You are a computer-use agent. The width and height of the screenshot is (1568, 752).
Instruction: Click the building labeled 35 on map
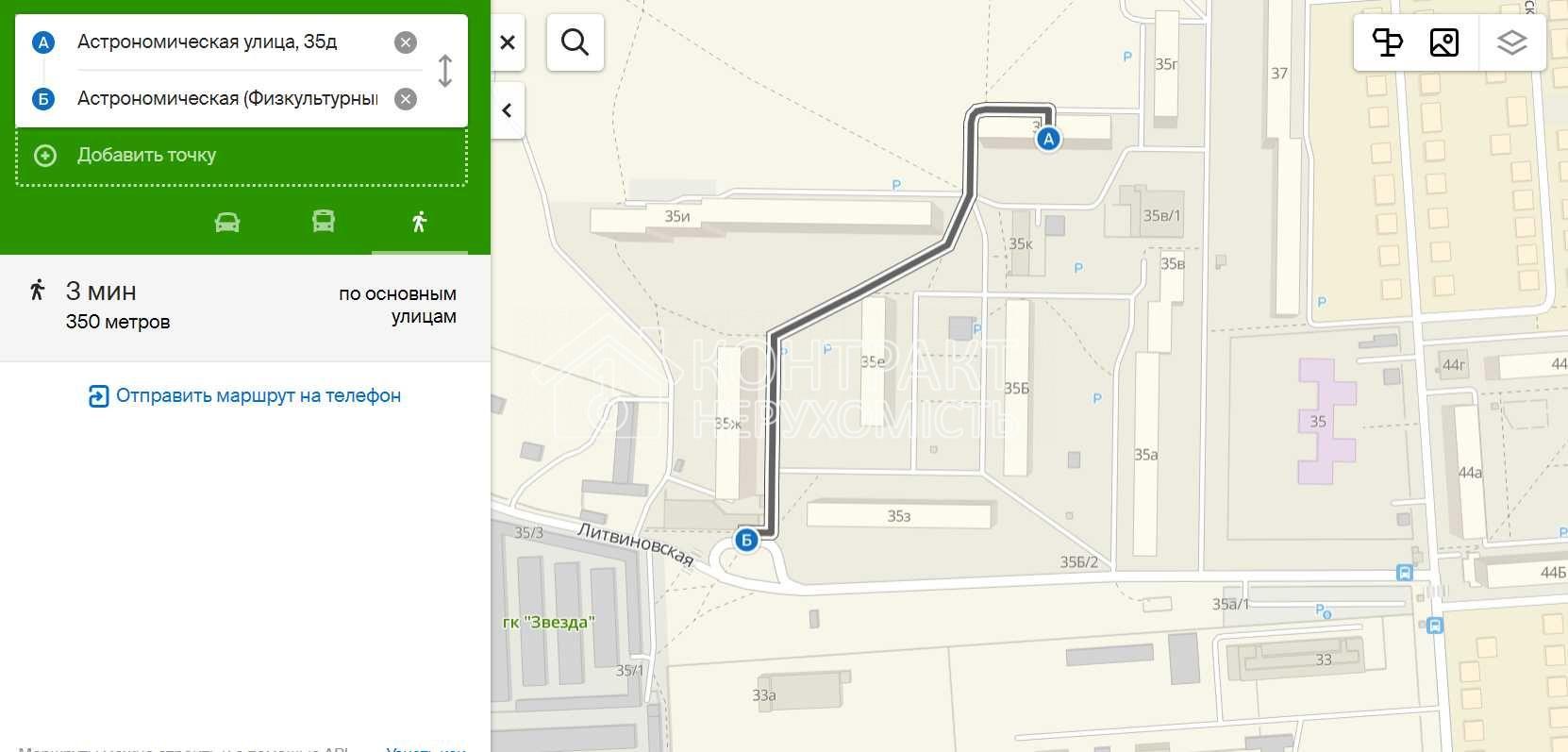(x=1326, y=420)
